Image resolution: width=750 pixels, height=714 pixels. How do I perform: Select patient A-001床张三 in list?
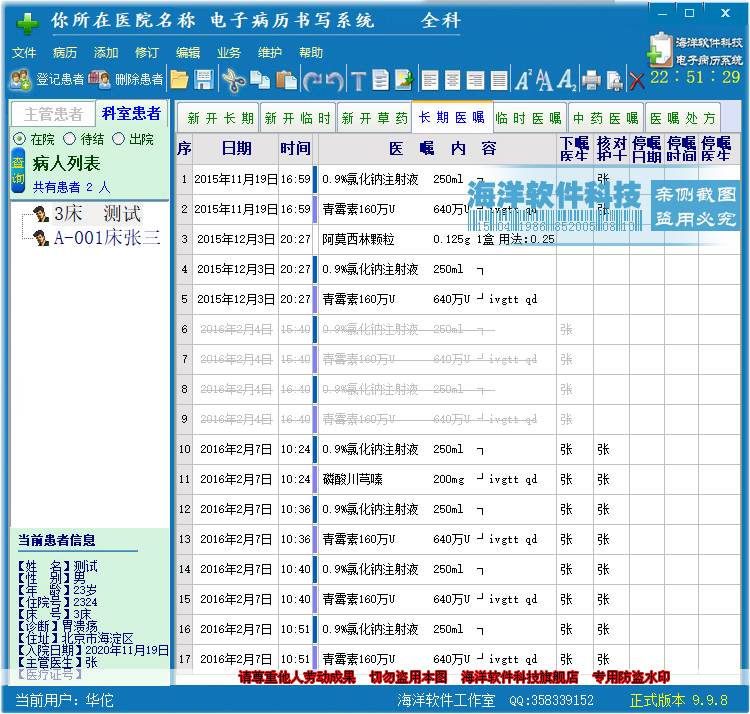pos(107,237)
